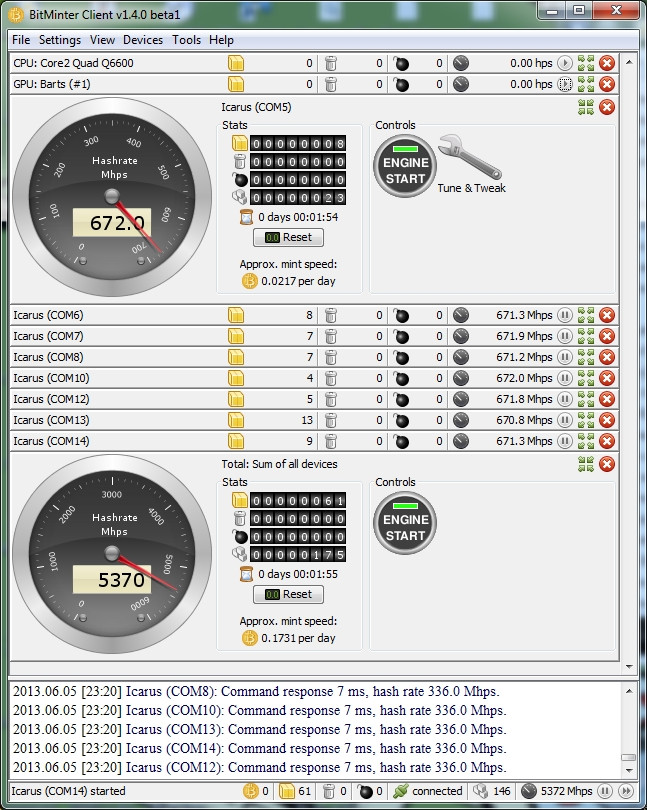The width and height of the screenshot is (647, 810).
Task: Pause the Icarus (COM6) device
Action: click(565, 315)
